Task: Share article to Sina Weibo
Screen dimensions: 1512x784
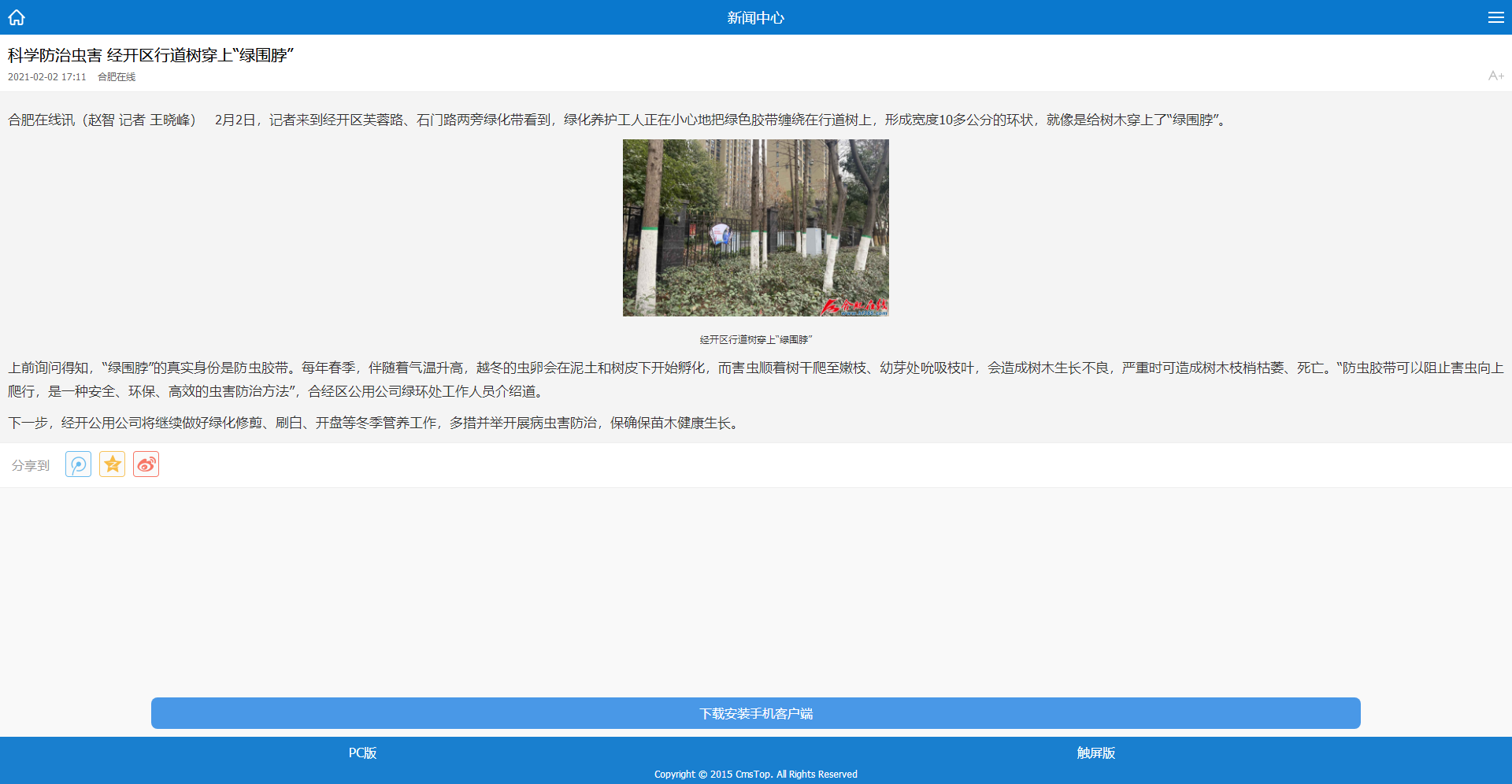Action: (x=146, y=464)
